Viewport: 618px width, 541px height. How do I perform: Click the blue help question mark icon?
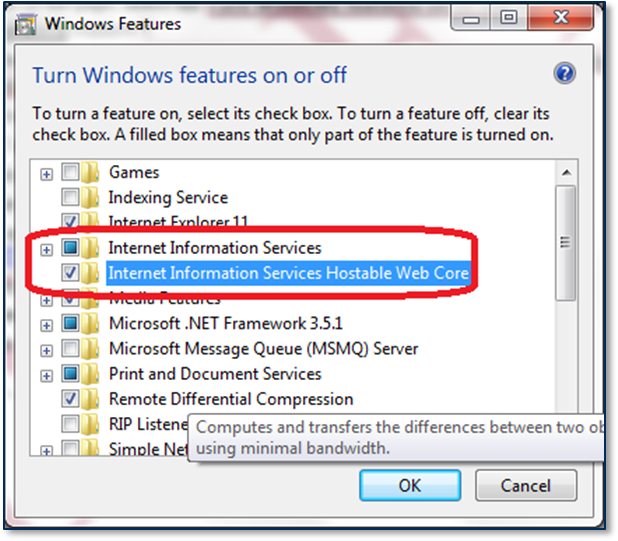[x=564, y=73]
